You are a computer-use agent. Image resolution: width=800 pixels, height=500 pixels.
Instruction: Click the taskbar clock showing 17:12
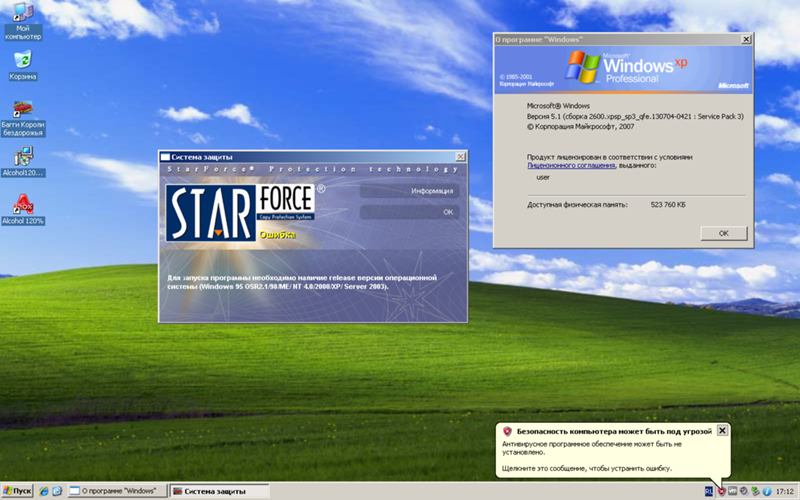point(785,492)
